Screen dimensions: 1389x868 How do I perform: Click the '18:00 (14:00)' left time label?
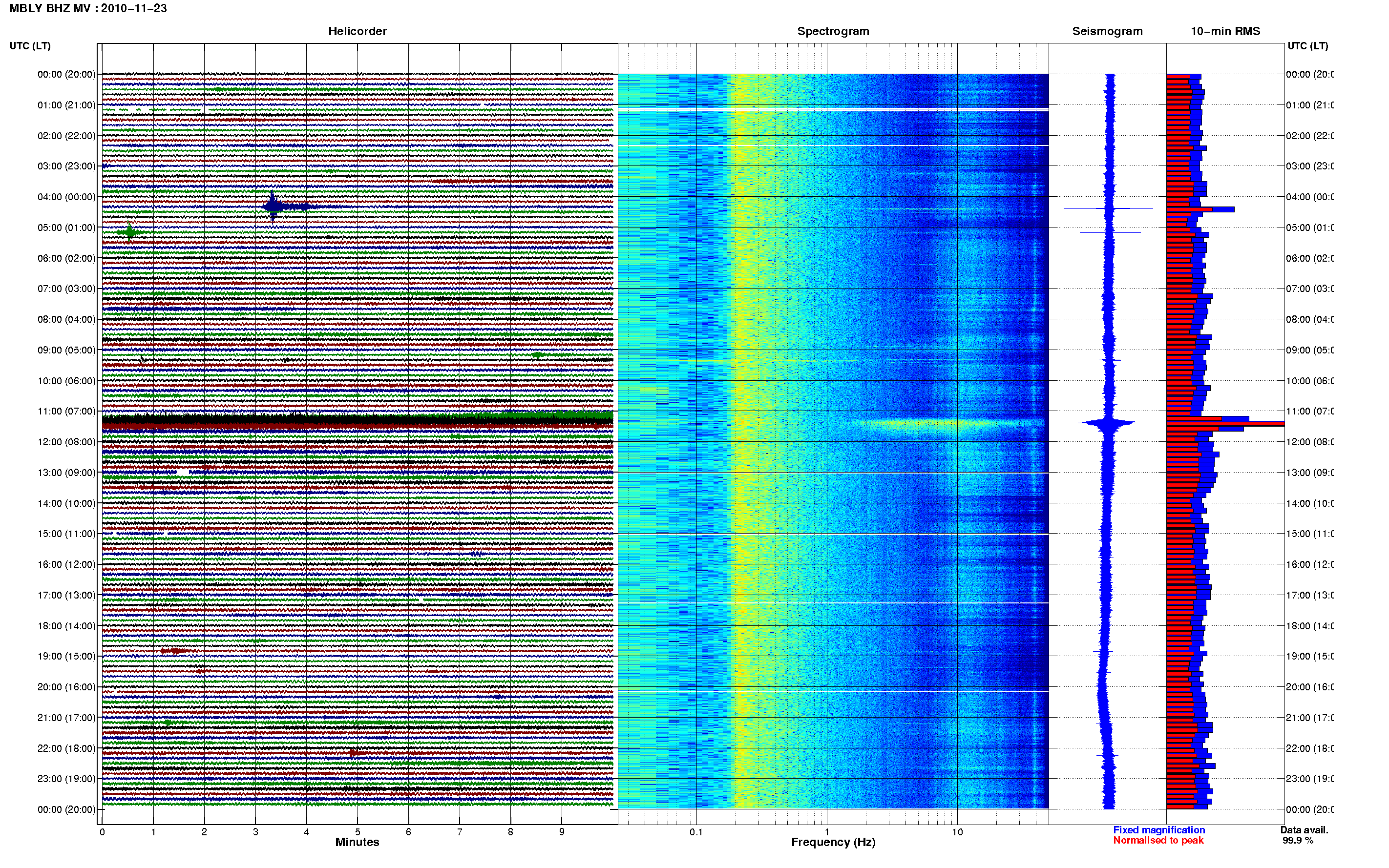tap(66, 626)
